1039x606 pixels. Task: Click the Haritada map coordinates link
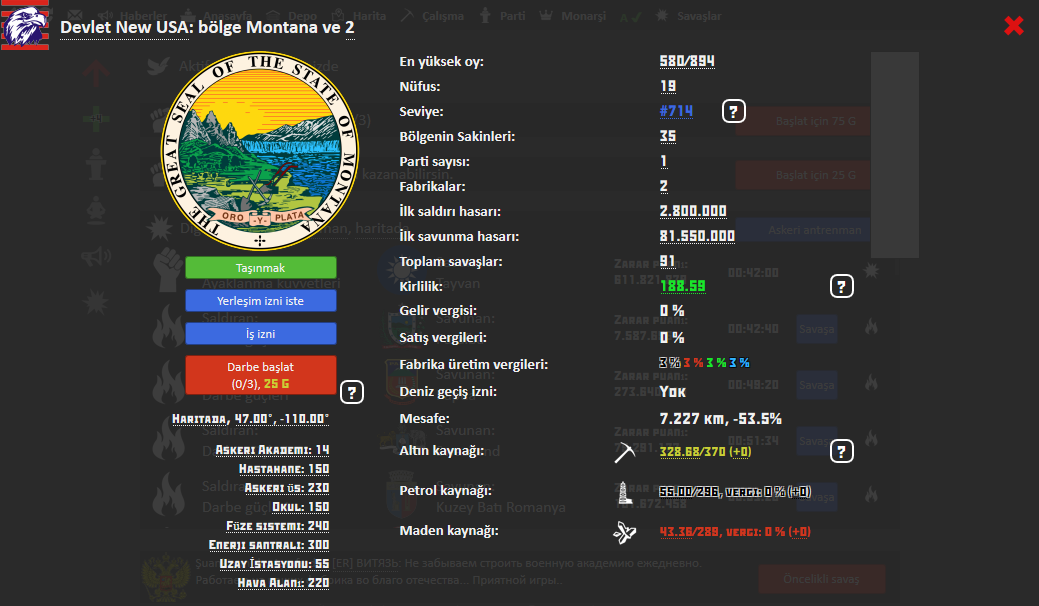251,419
